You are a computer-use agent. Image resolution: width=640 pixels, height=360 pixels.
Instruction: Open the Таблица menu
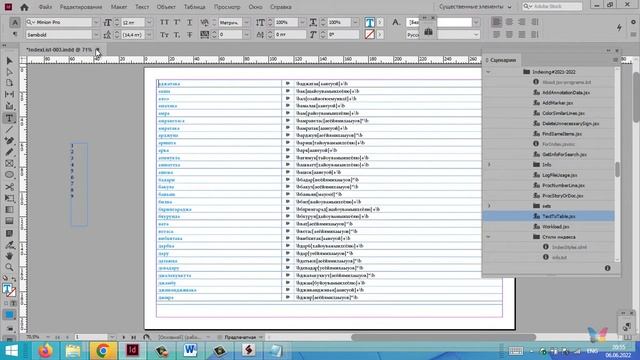click(x=194, y=7)
